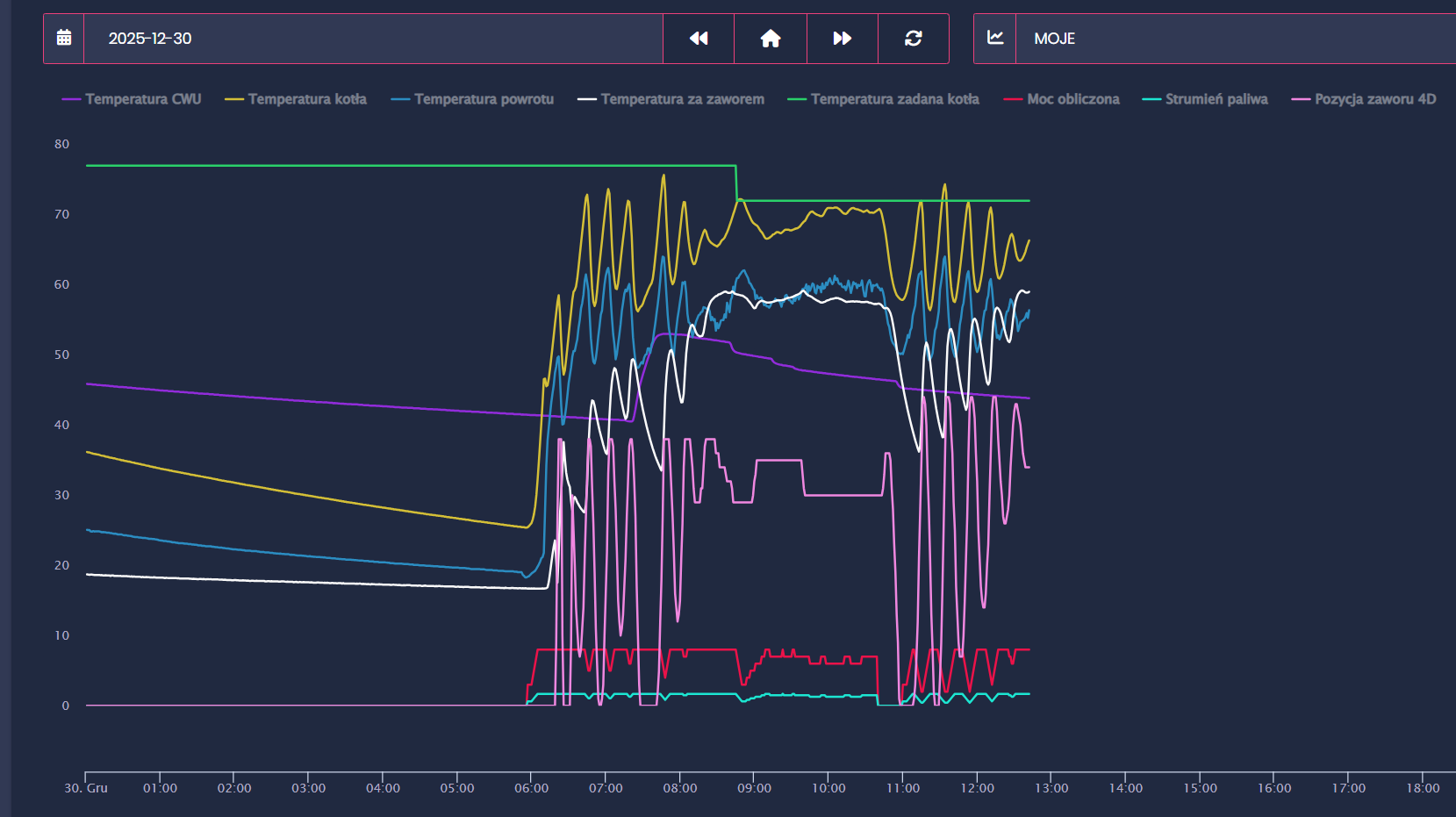The image size is (1456, 817).
Task: Refresh the chart data with the reload icon
Action: (914, 38)
